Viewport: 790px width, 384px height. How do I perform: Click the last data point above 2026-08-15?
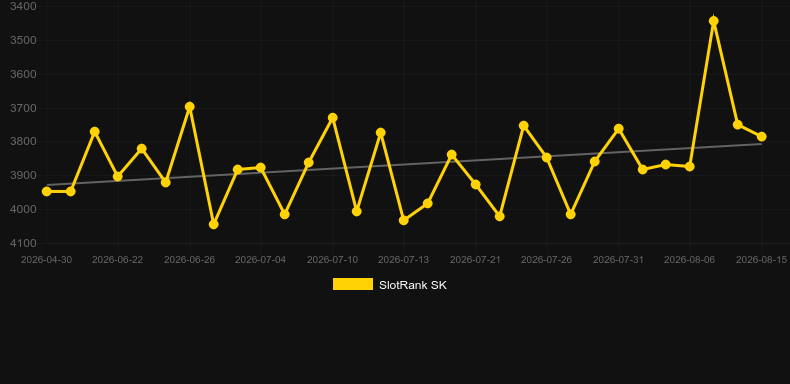[x=761, y=137]
